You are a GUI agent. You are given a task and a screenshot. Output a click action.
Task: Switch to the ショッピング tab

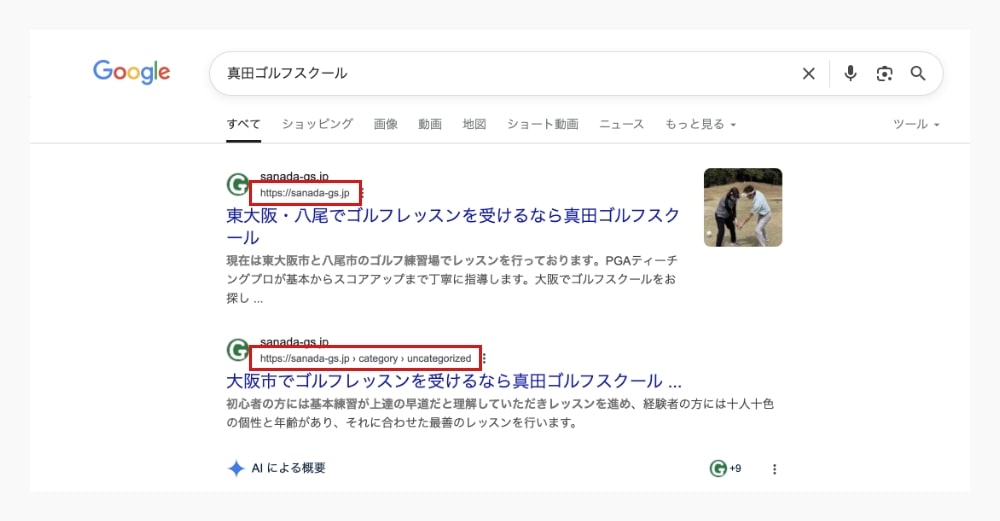(318, 124)
